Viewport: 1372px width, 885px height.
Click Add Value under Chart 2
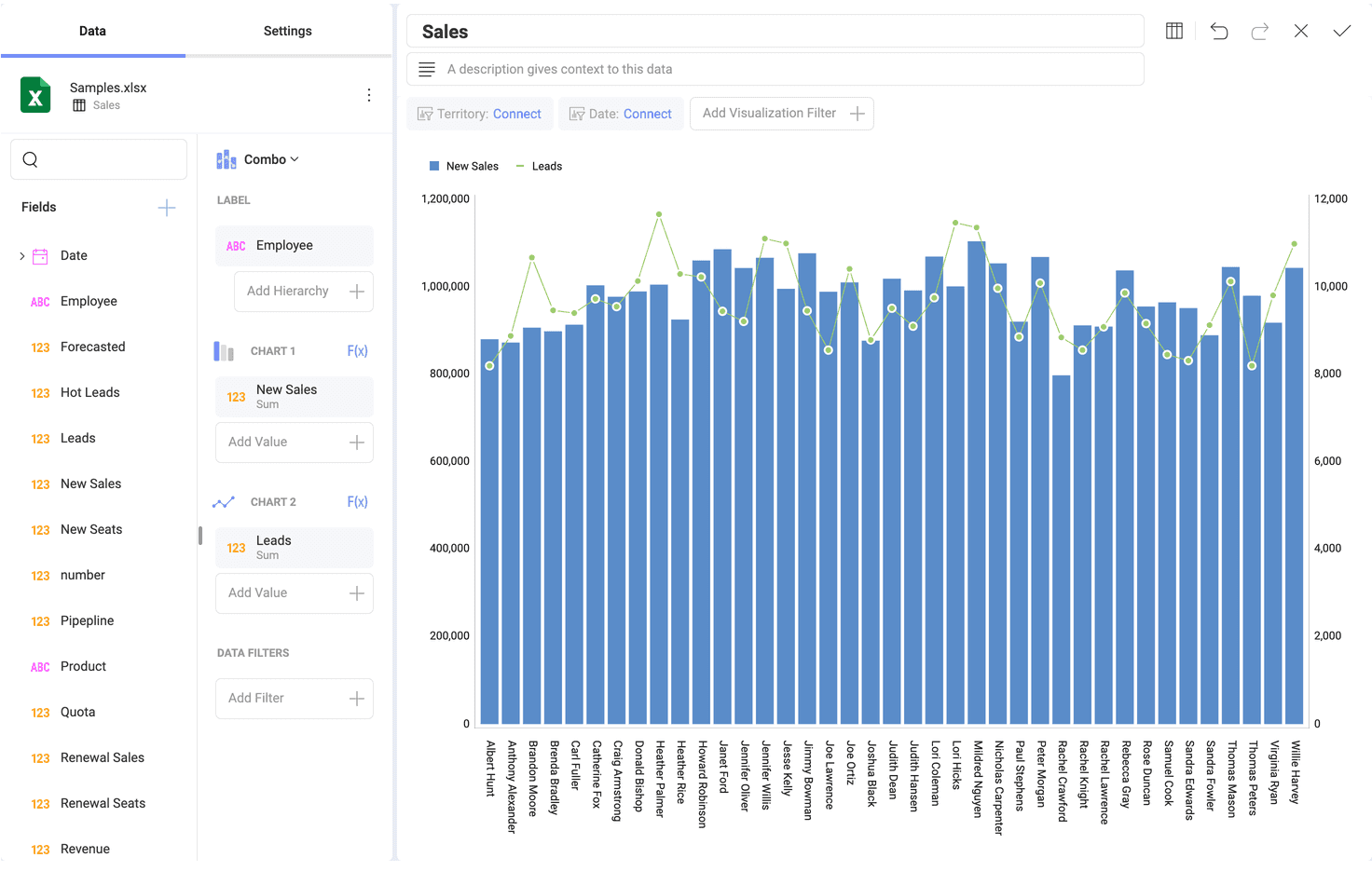pos(295,593)
